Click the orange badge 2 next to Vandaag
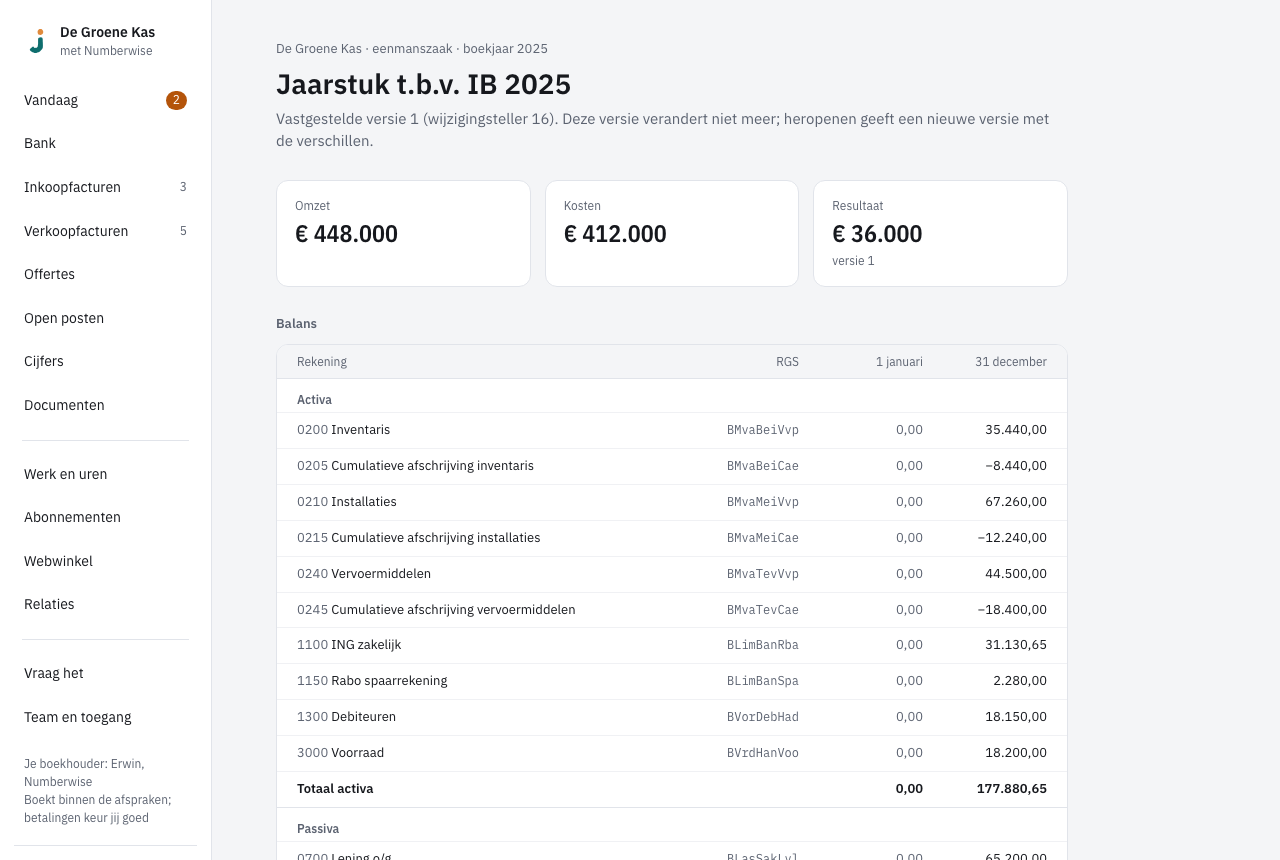 pos(176,100)
